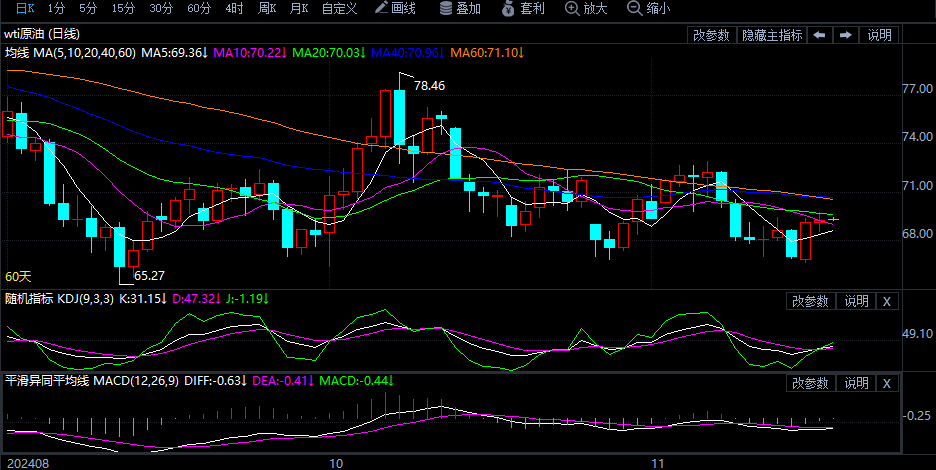The height and width of the screenshot is (470, 936).
Task: Close the KDJ indicator panel
Action: (887, 301)
